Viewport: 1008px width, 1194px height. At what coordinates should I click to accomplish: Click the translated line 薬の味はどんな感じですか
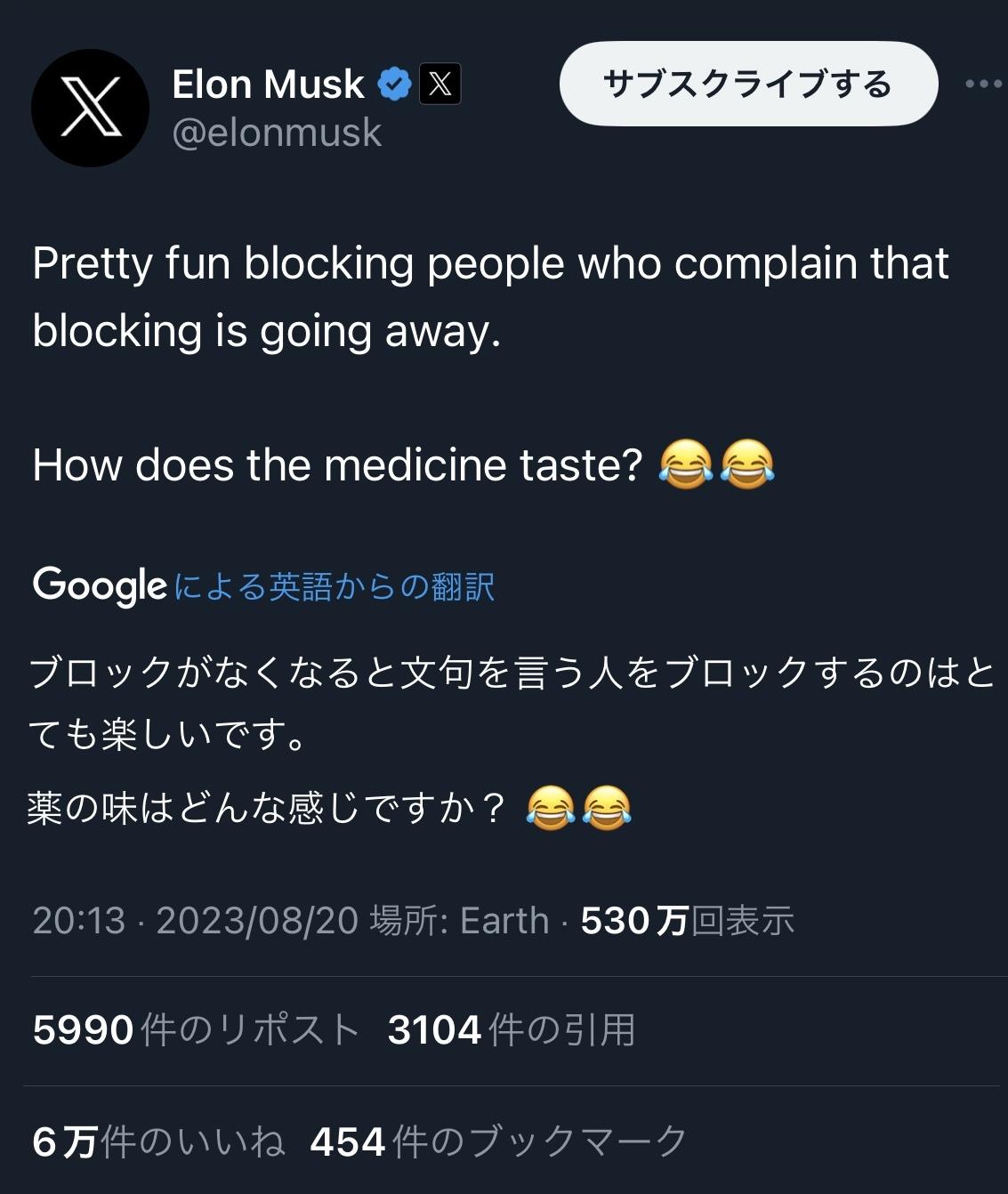tap(267, 808)
